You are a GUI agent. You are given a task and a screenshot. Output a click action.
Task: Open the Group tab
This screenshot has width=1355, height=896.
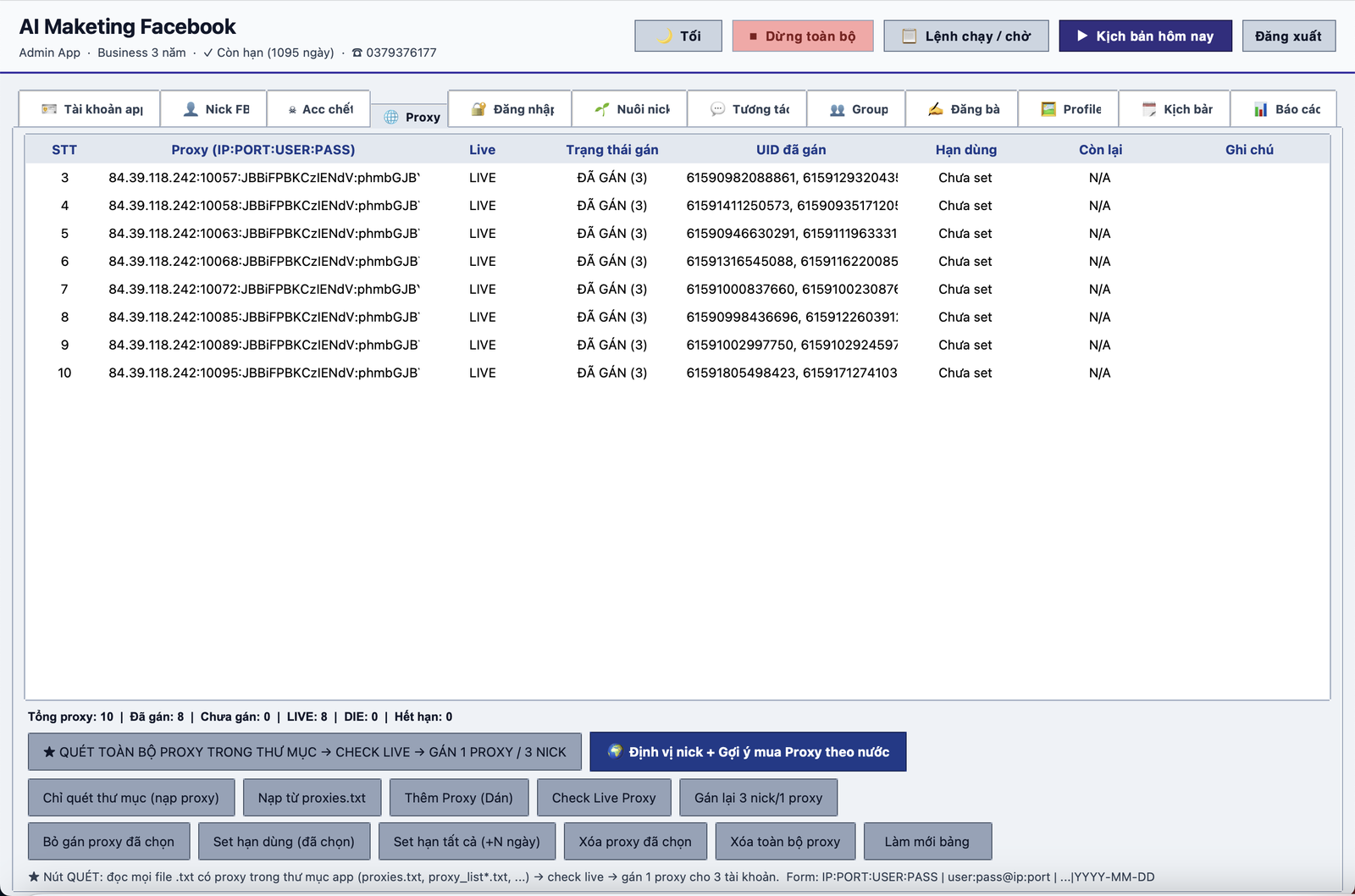coord(856,109)
